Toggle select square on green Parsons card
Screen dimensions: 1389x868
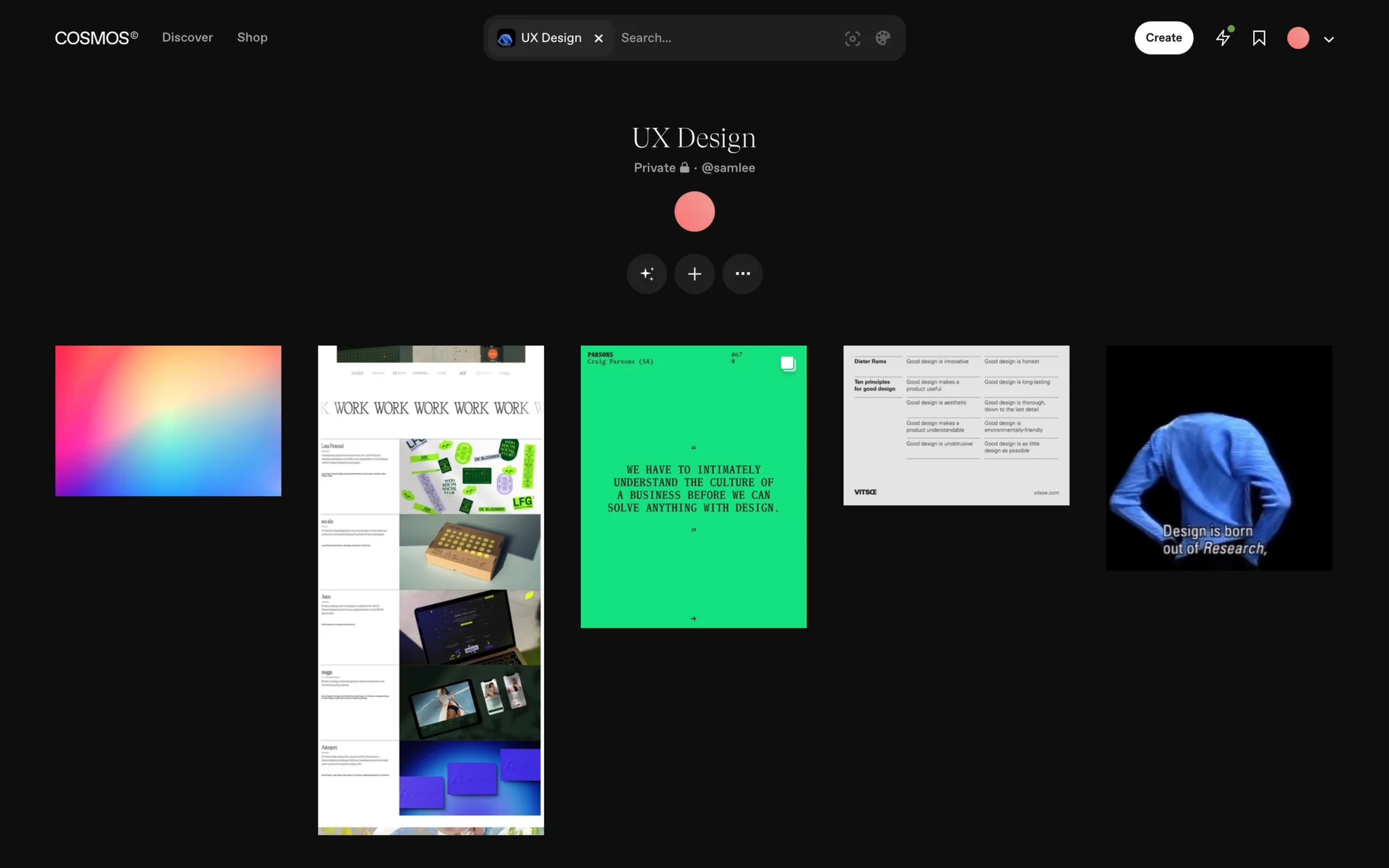pyautogui.click(x=788, y=364)
